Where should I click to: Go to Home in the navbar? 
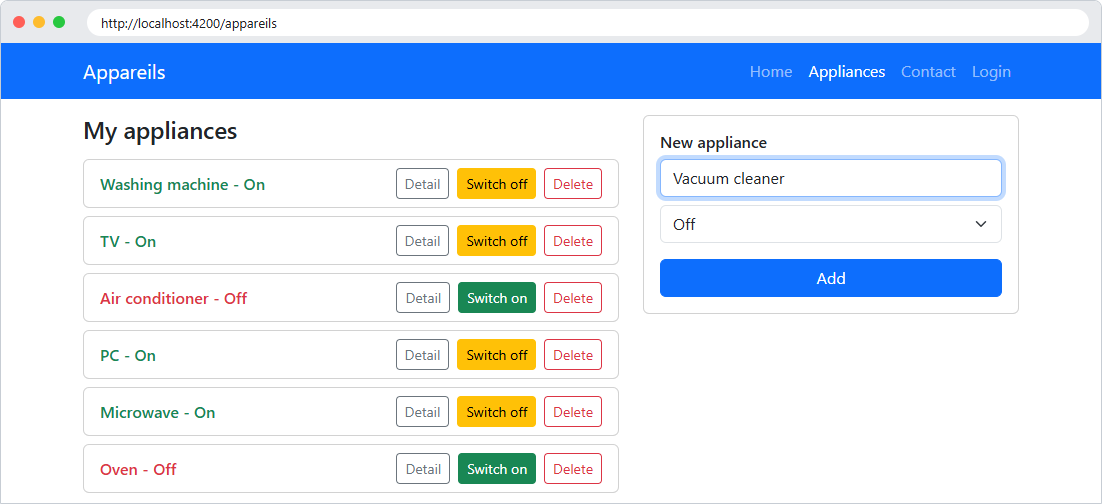[x=770, y=72]
